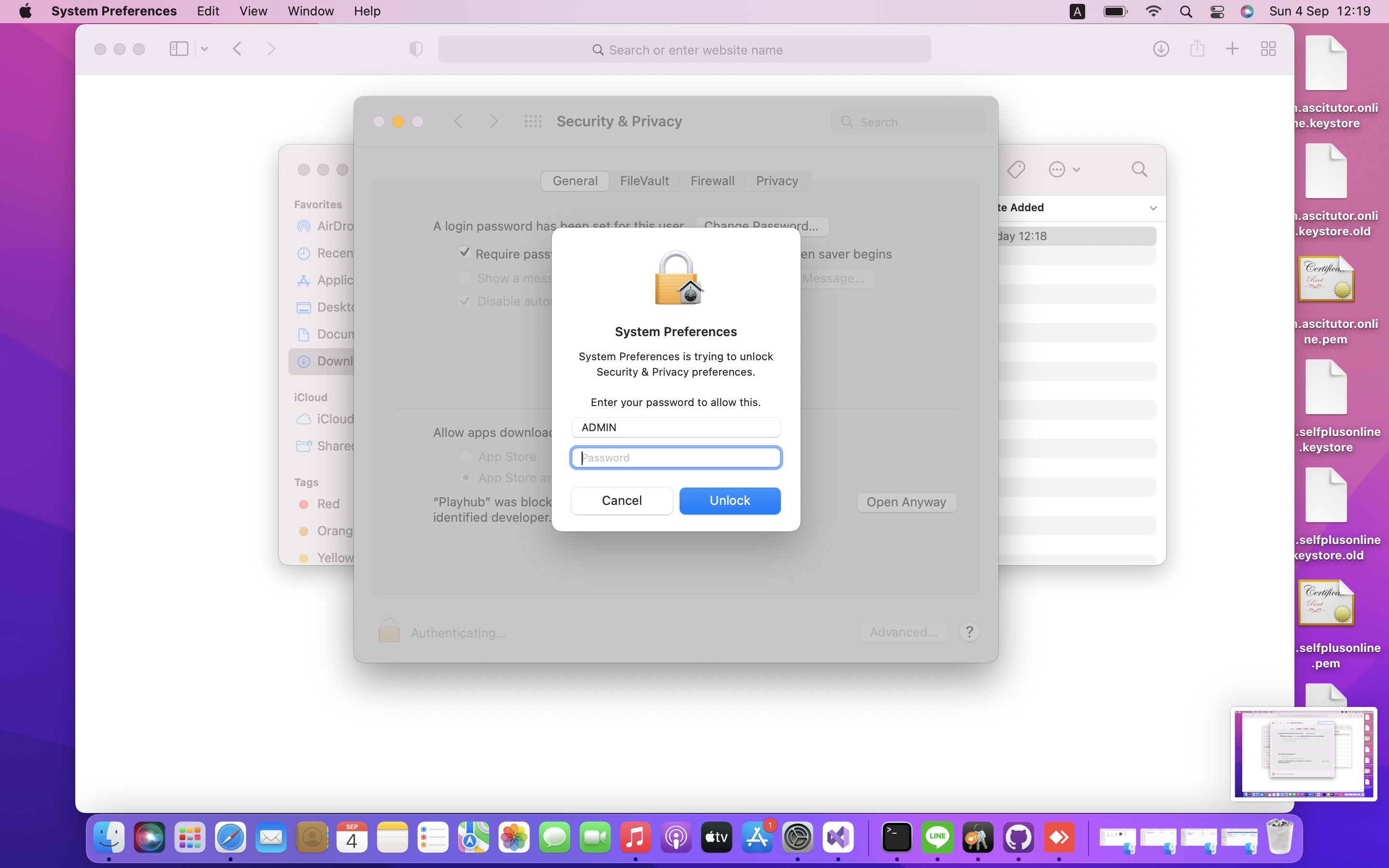
Task: Open GitHub Desktop from the Dock
Action: click(1018, 838)
